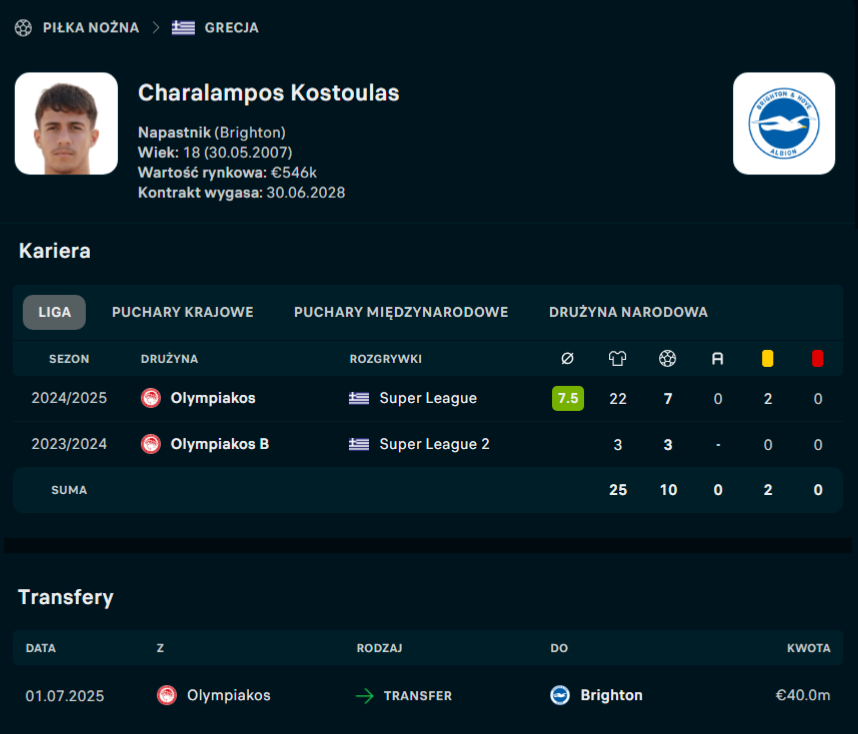Viewport: 858px width, 734px height.
Task: Click the Greek flag in the breadcrumb
Action: tap(183, 28)
